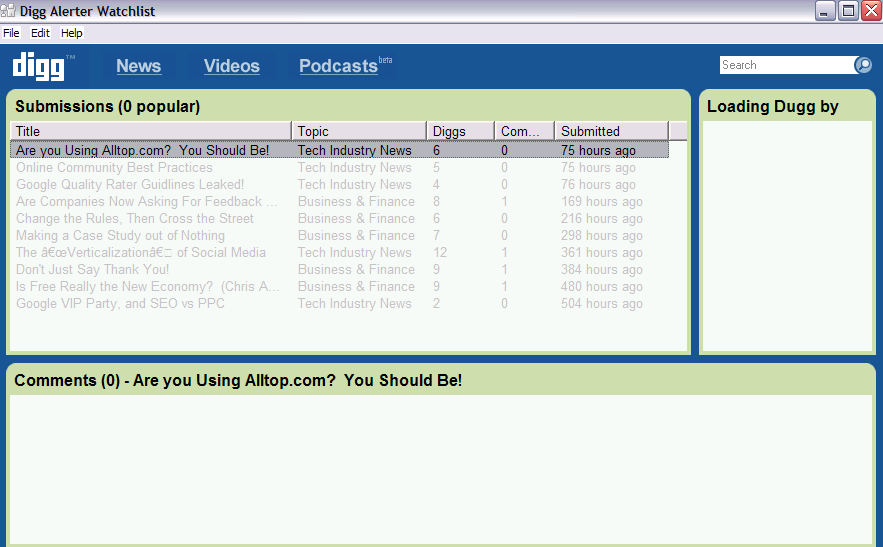Sort by the Com... comments column
The height and width of the screenshot is (547, 883).
[x=525, y=131]
